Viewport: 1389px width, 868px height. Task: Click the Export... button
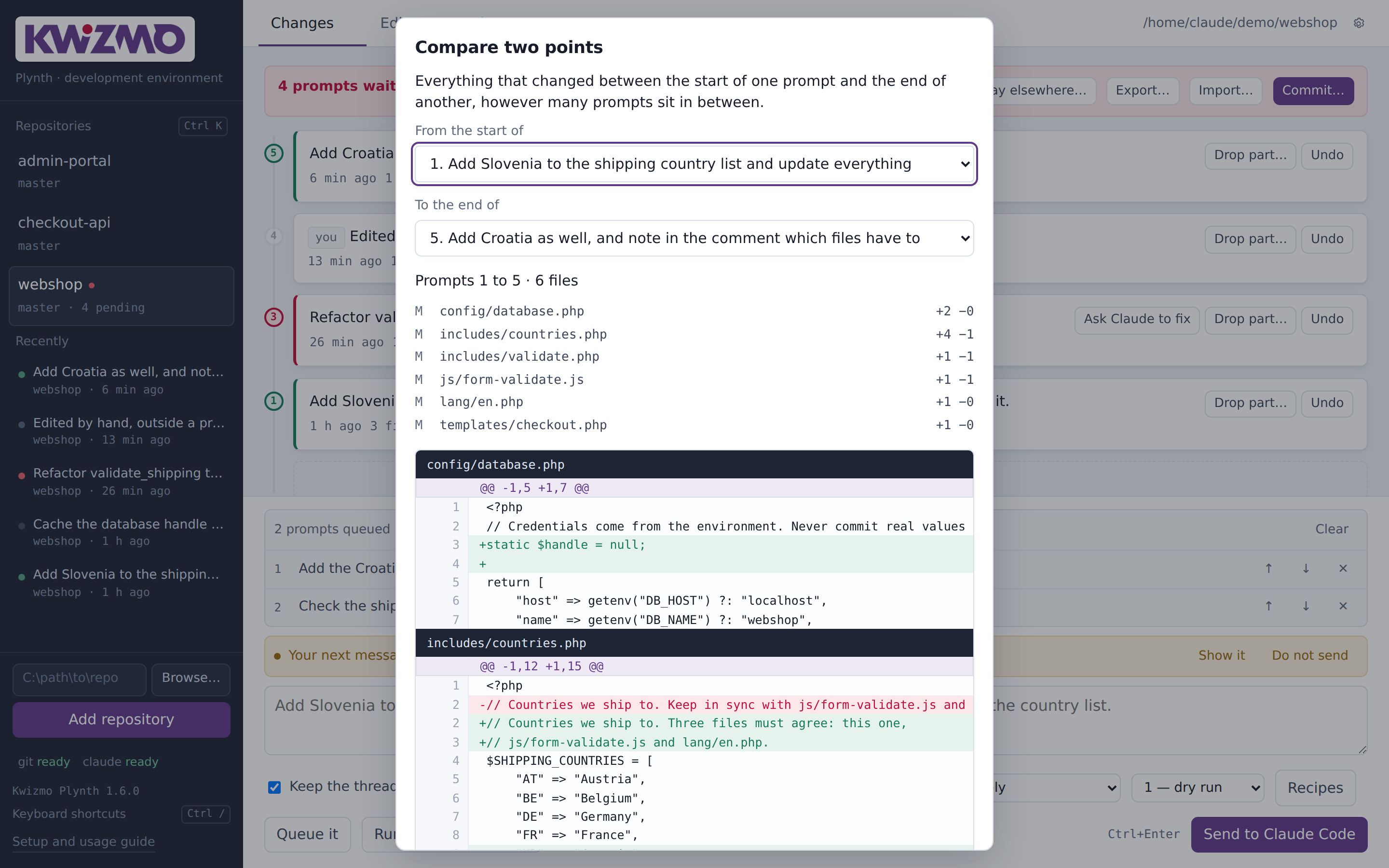(1142, 91)
